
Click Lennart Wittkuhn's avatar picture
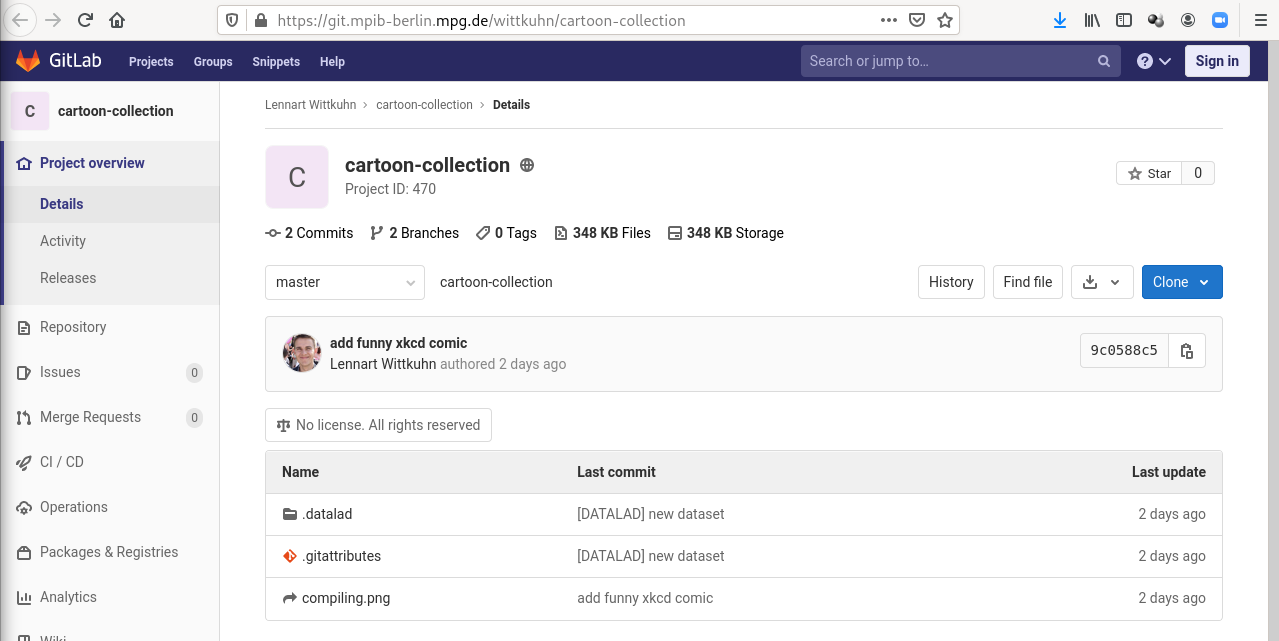302,353
